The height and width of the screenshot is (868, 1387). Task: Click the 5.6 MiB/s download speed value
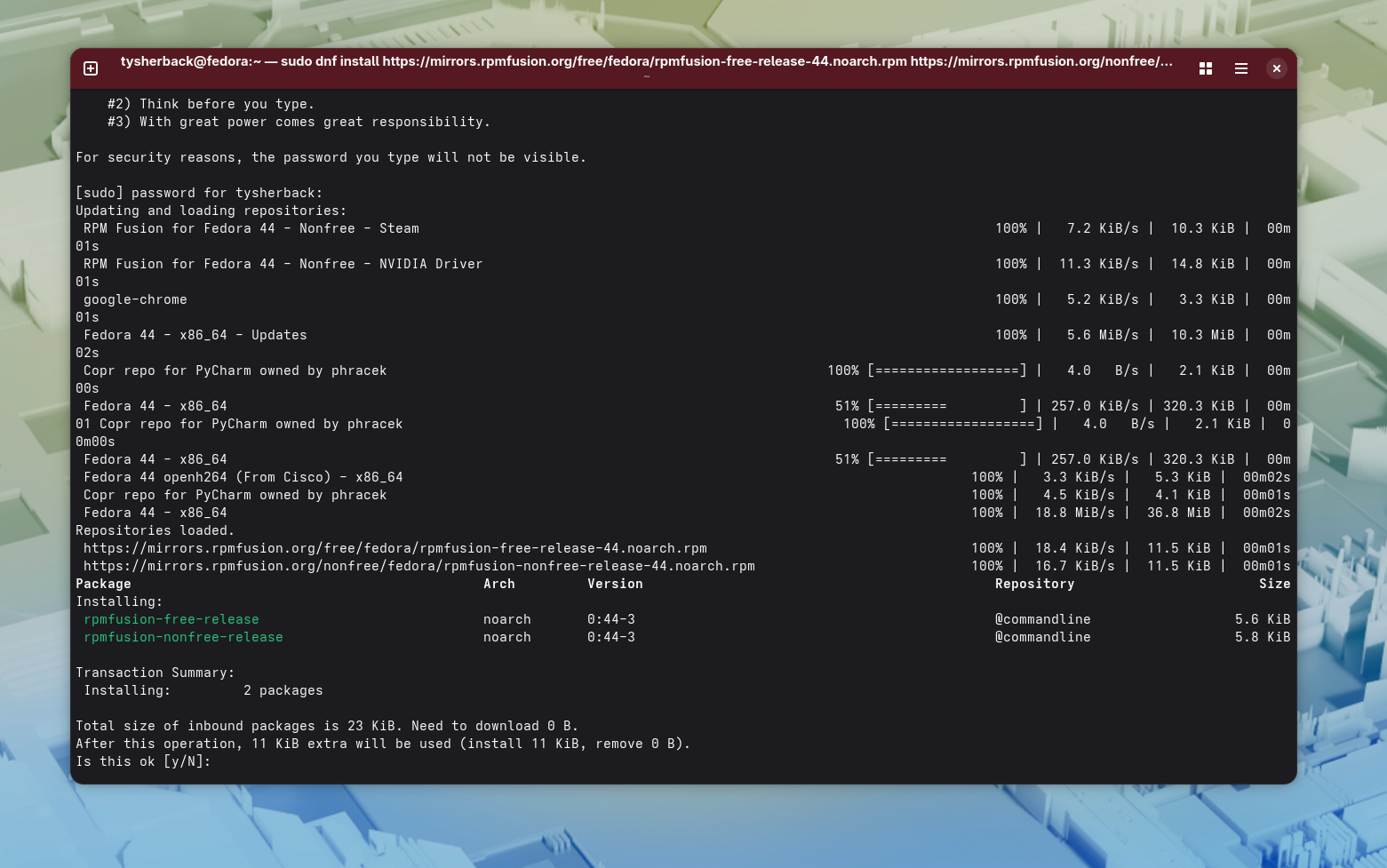pyautogui.click(x=1103, y=335)
